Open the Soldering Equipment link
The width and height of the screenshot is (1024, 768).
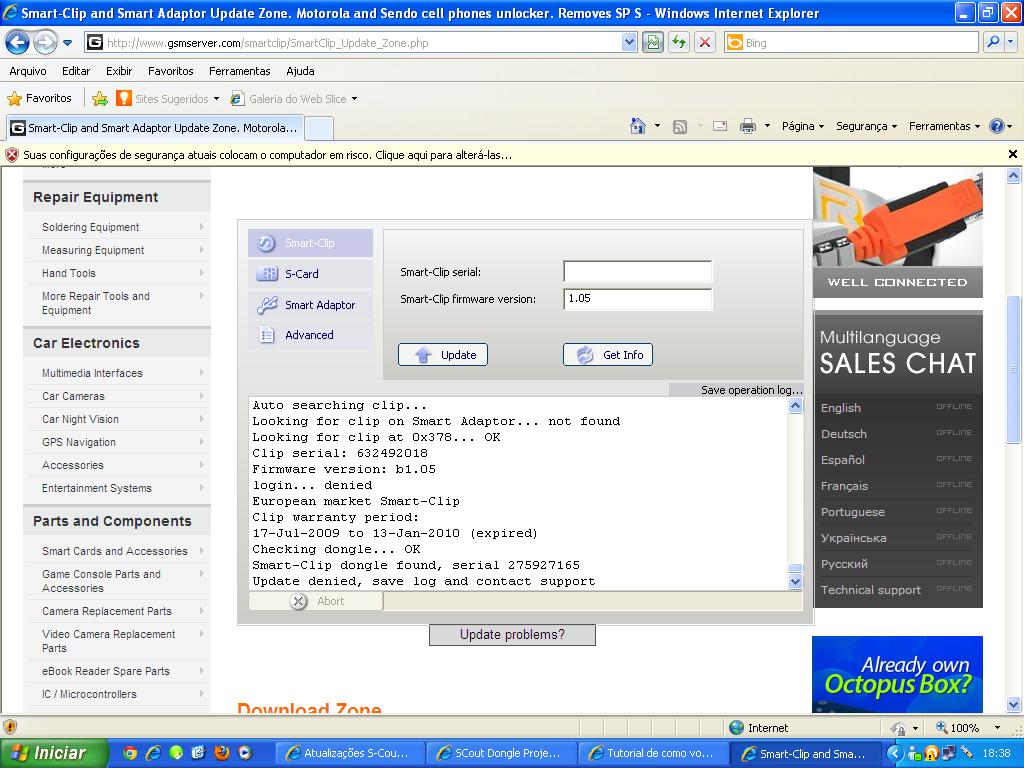click(x=91, y=227)
